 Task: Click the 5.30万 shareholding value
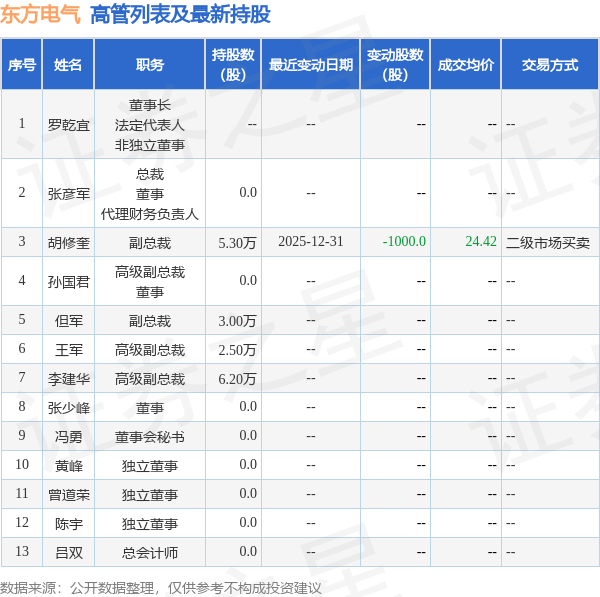(237, 243)
